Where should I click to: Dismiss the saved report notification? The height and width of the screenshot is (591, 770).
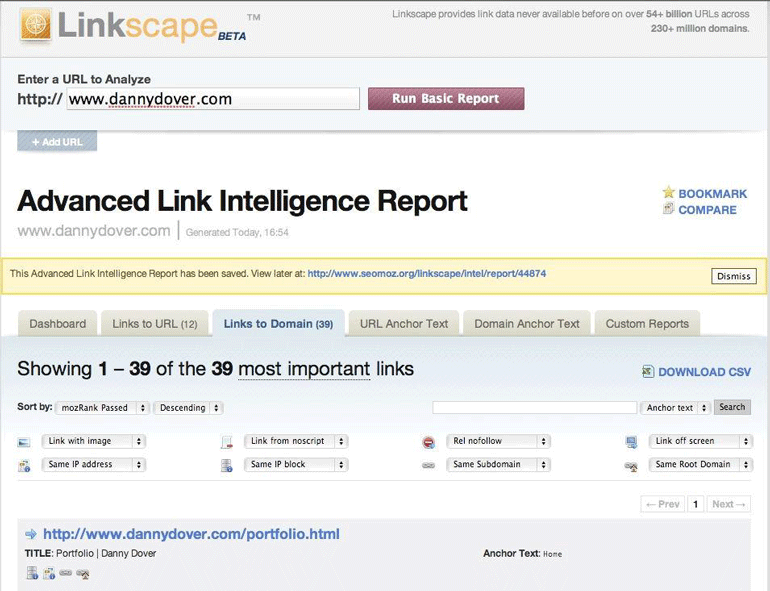click(x=734, y=276)
